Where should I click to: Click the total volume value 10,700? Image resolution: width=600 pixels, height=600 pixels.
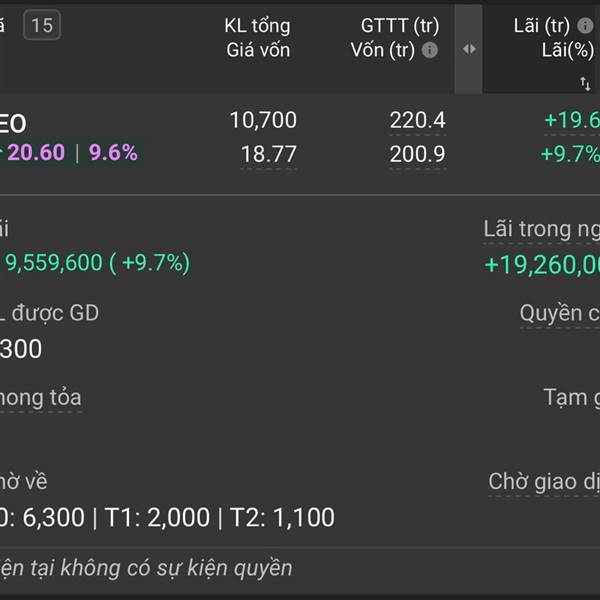[x=263, y=121]
